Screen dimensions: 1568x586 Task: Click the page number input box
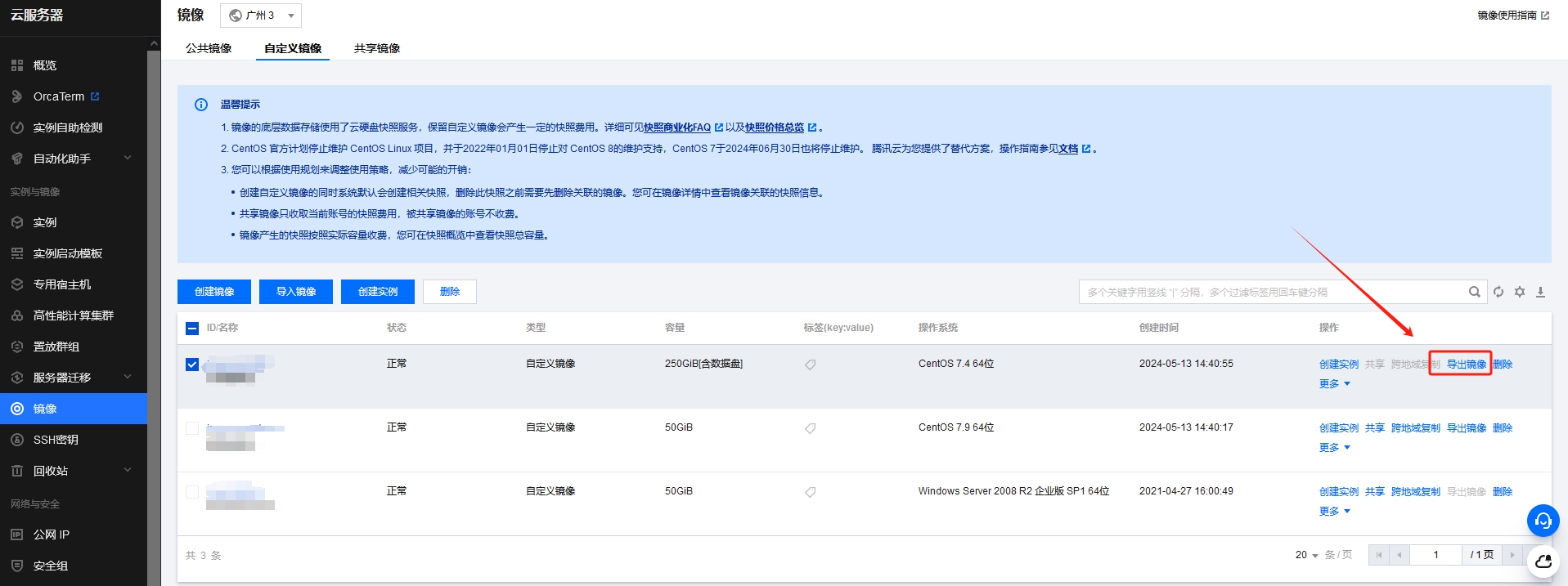(x=1435, y=555)
